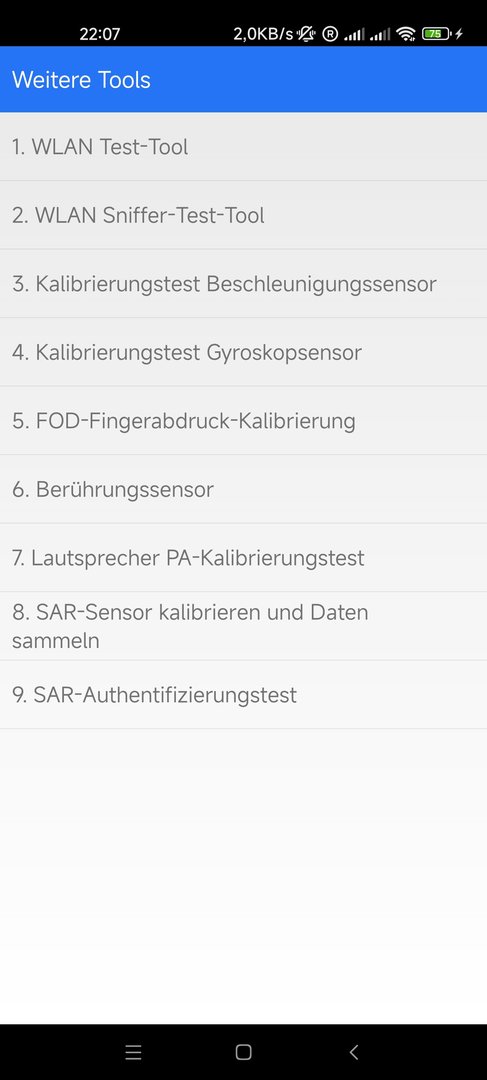
Task: Select SAR-Sensor kalibrieren und Daten sammeln
Action: click(x=243, y=626)
